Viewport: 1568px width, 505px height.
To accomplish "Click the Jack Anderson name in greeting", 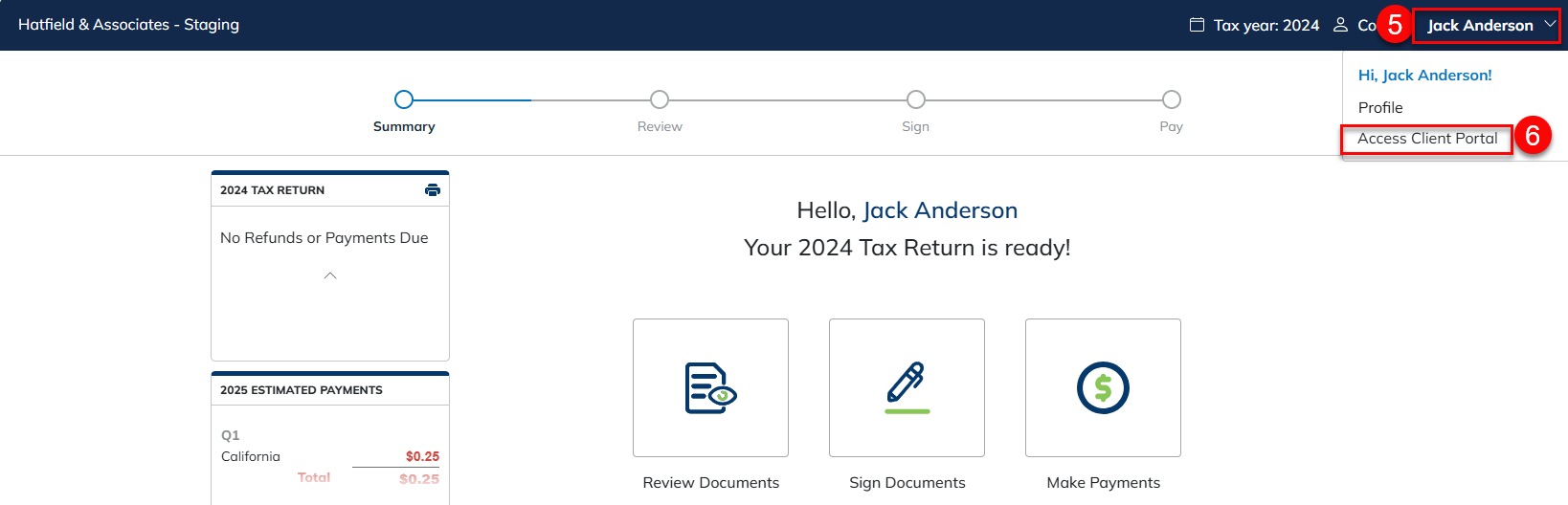I will pyautogui.click(x=940, y=210).
